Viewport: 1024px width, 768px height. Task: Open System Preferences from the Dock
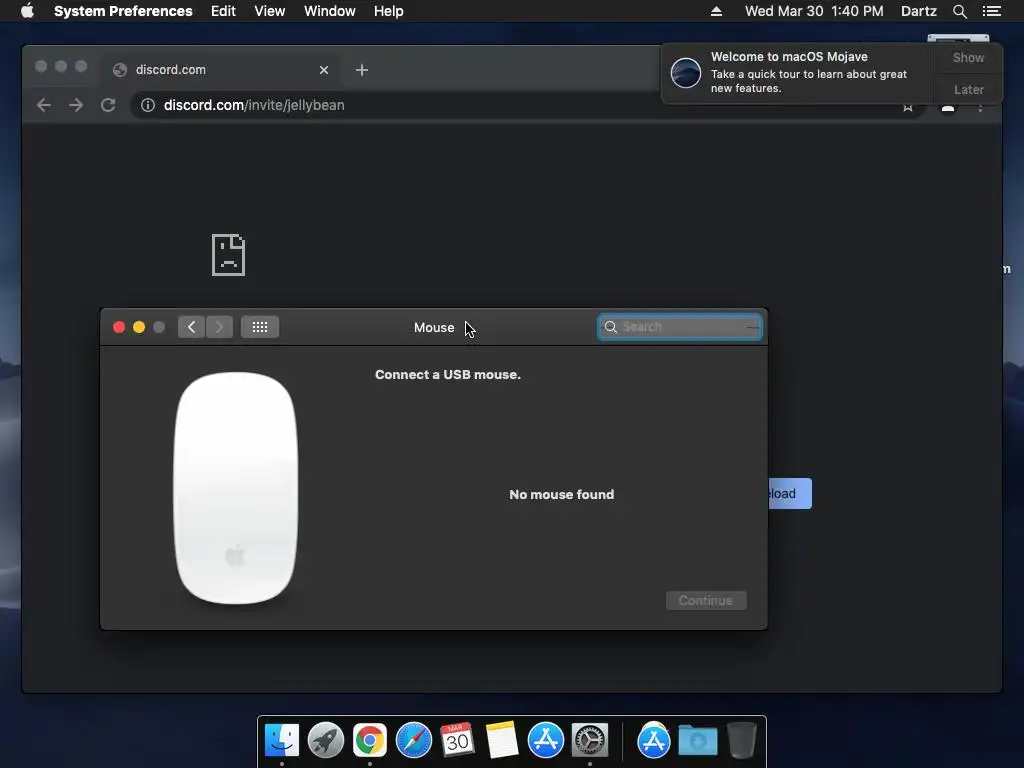590,740
